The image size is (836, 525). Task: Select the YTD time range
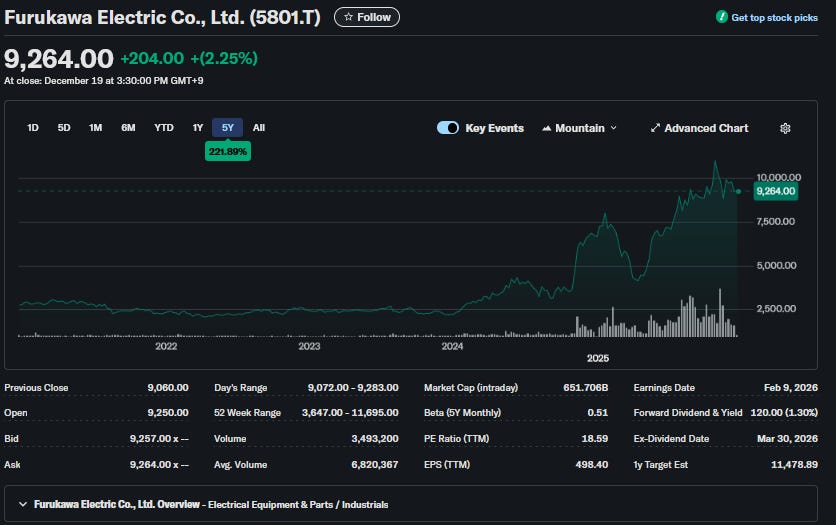pyautogui.click(x=164, y=128)
